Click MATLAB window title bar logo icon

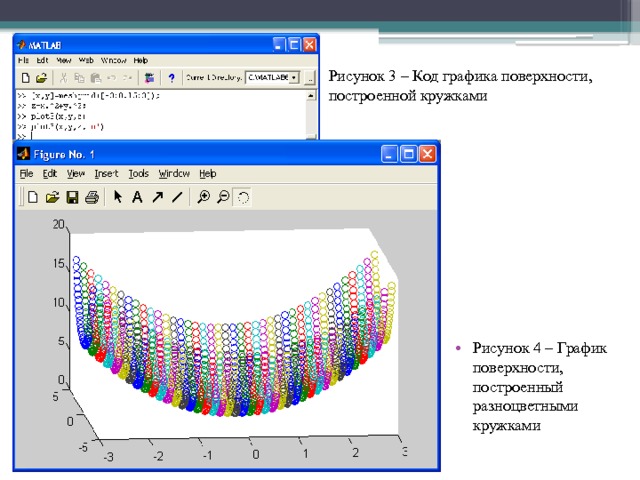[x=21, y=45]
